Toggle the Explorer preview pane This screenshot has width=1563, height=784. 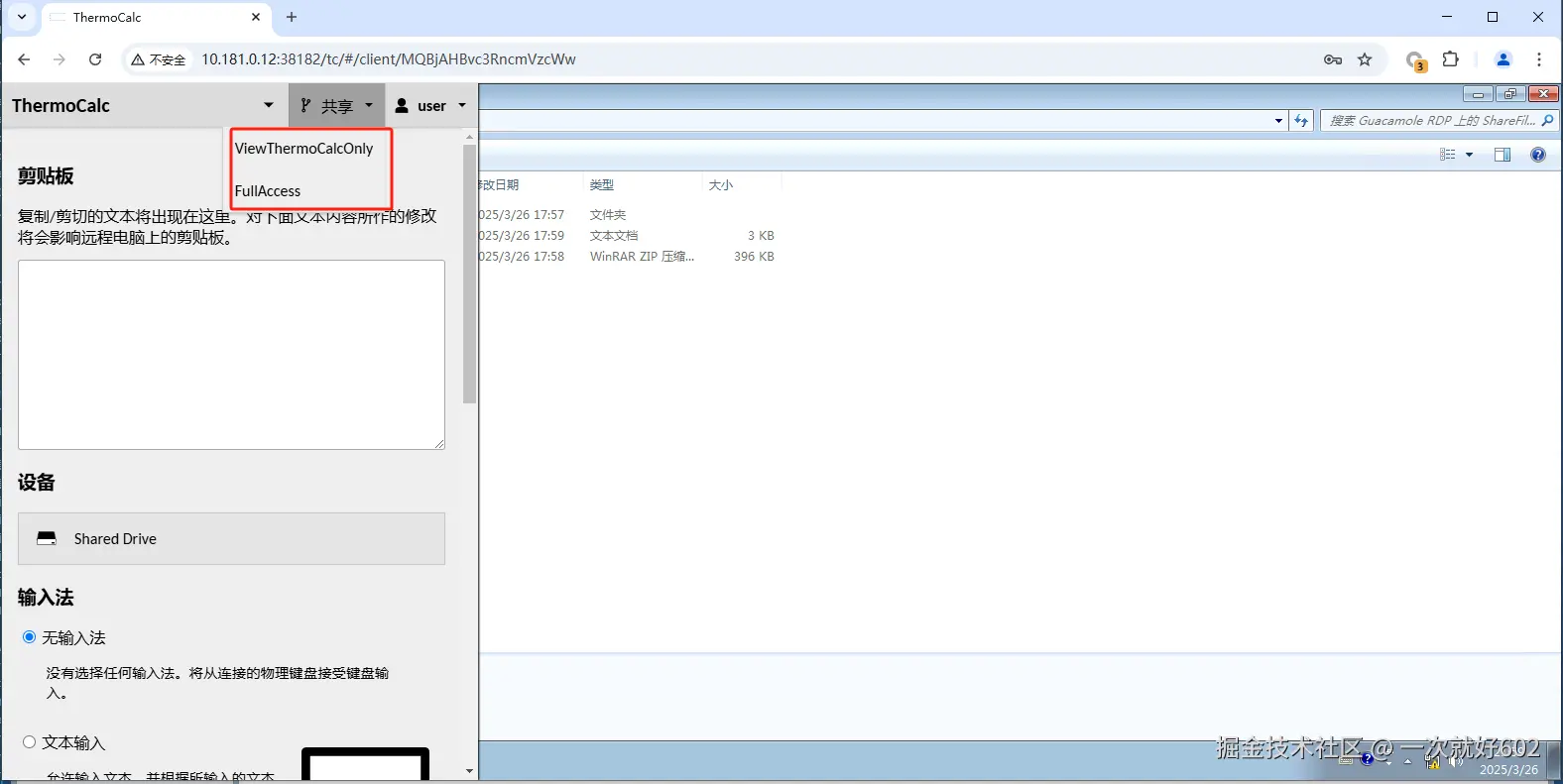(x=1503, y=155)
